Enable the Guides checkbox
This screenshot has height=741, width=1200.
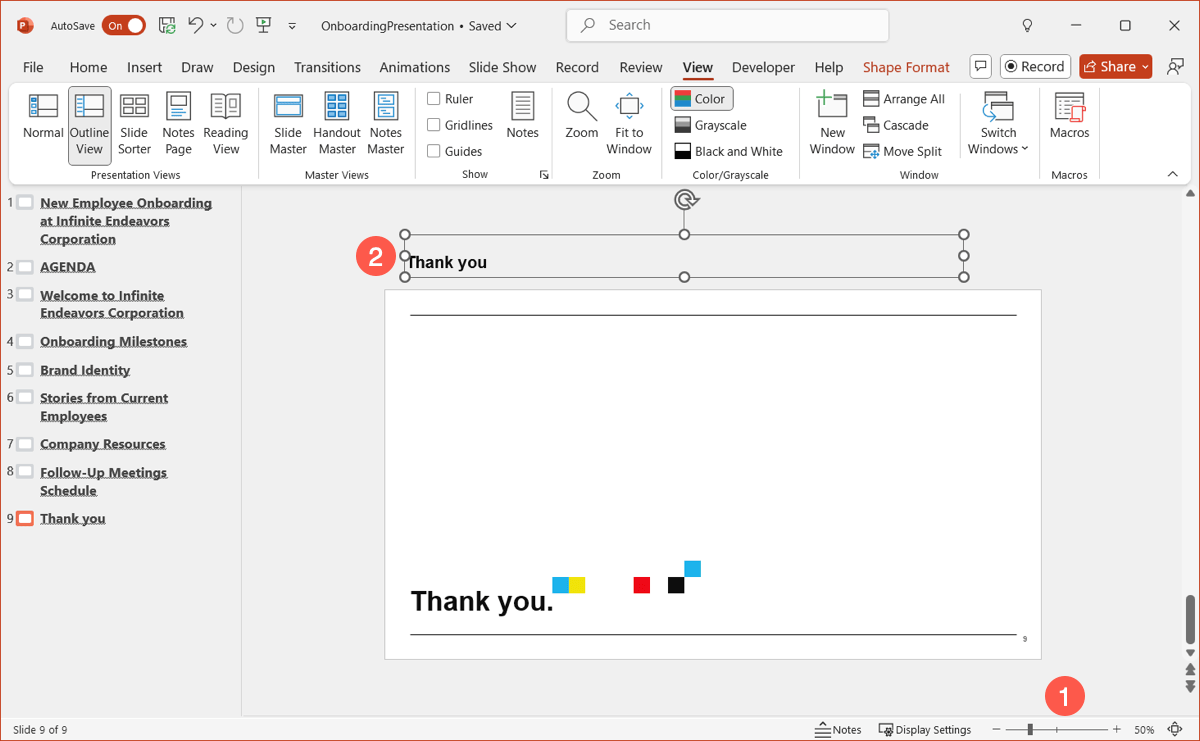pos(434,151)
